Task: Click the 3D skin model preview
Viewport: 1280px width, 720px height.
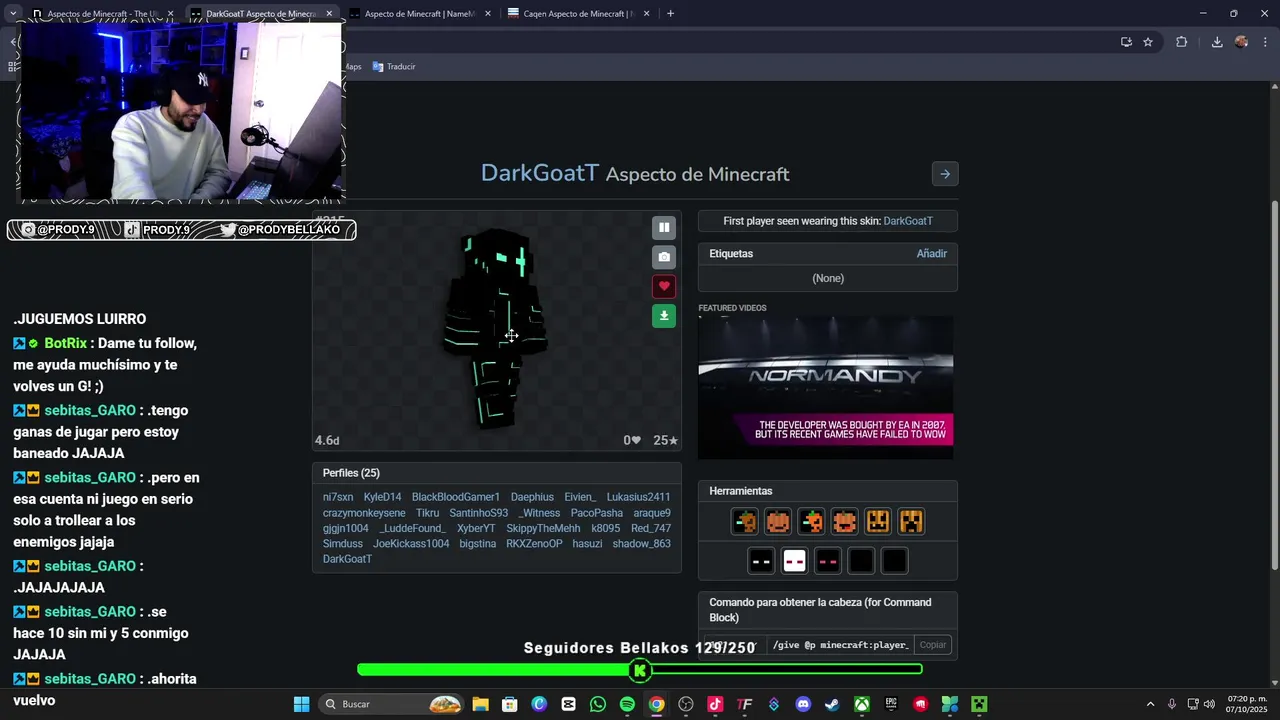Action: tap(497, 330)
